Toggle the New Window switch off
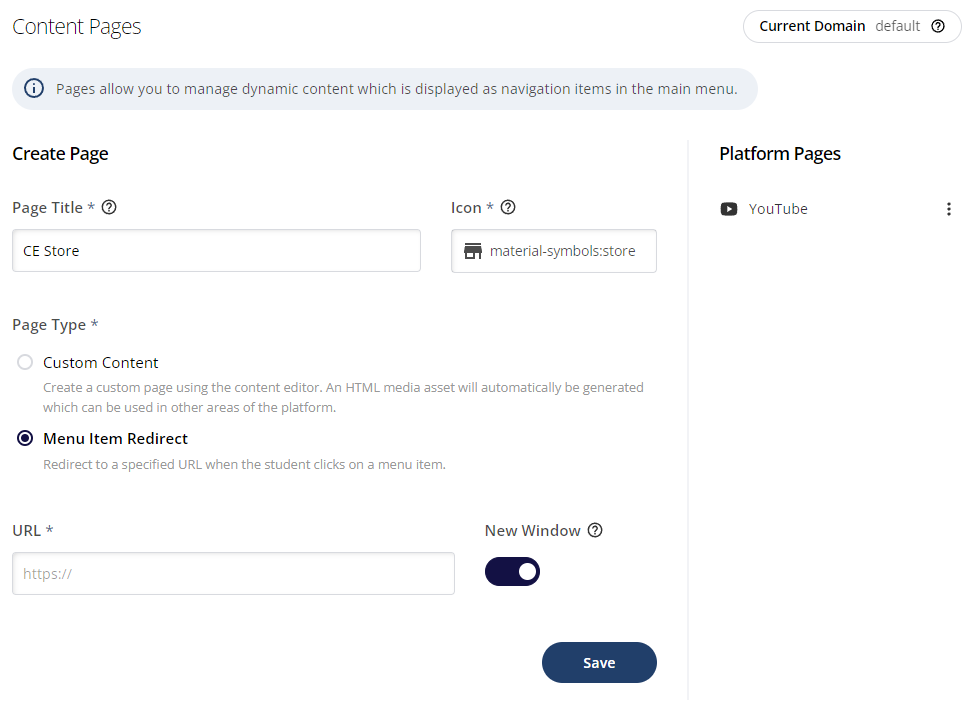 (512, 571)
